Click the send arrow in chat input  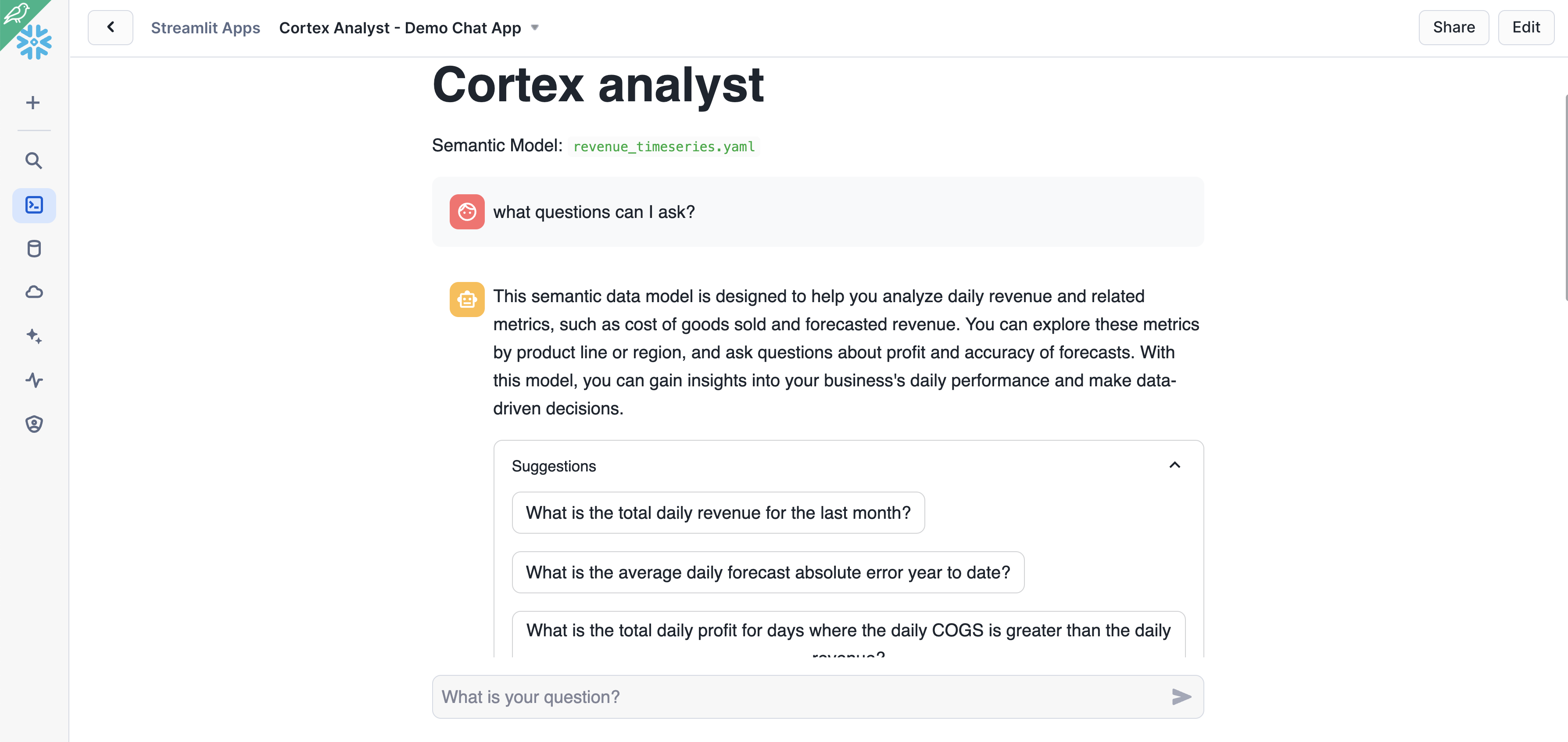click(1181, 697)
